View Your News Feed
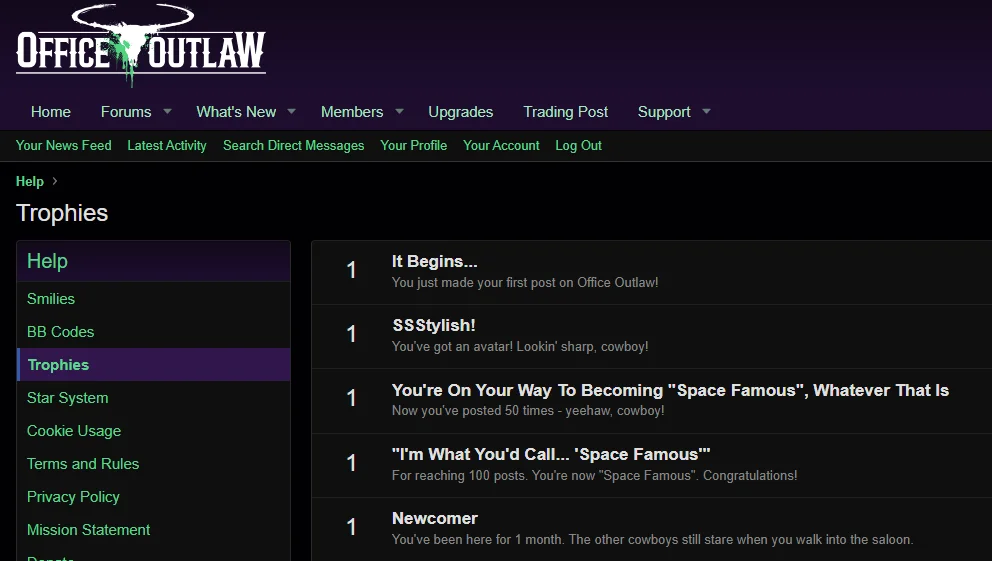 click(64, 145)
